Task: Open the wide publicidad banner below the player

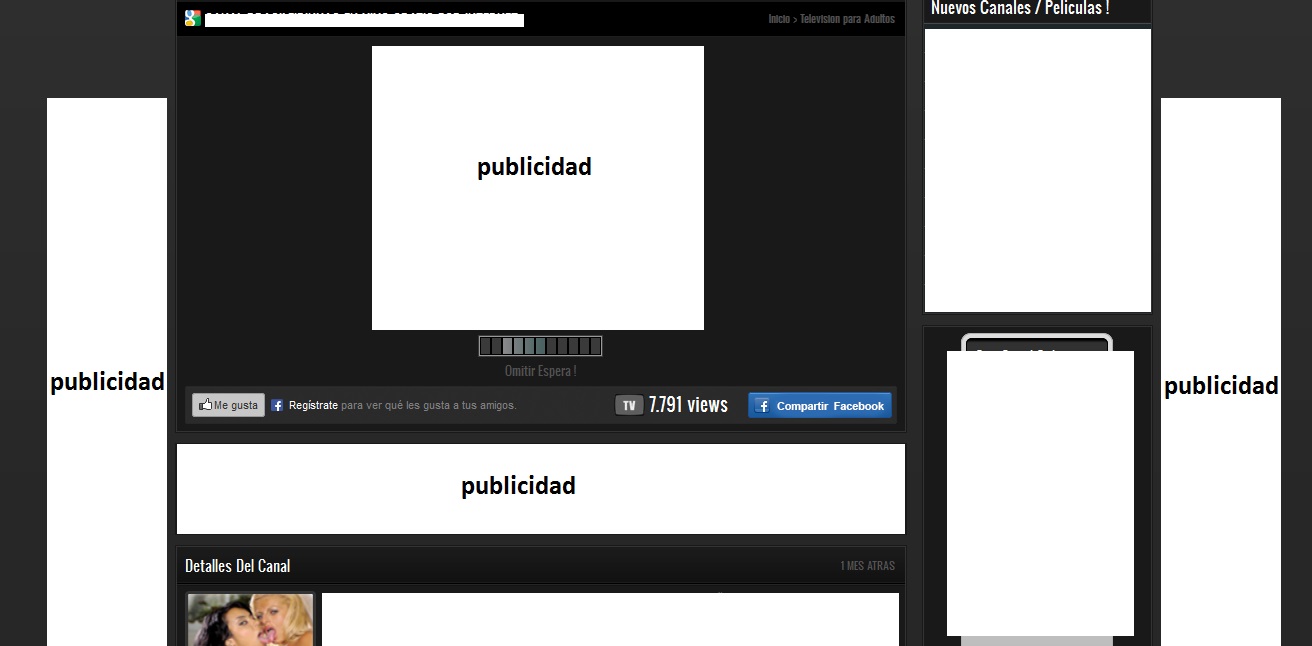Action: (x=540, y=489)
